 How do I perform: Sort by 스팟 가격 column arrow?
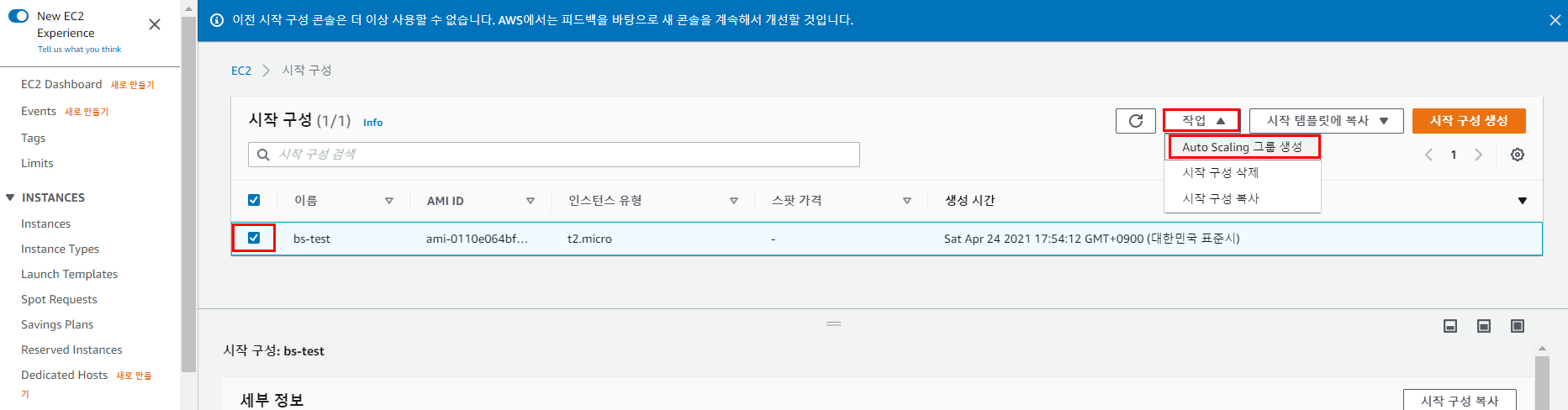pyautogui.click(x=907, y=201)
